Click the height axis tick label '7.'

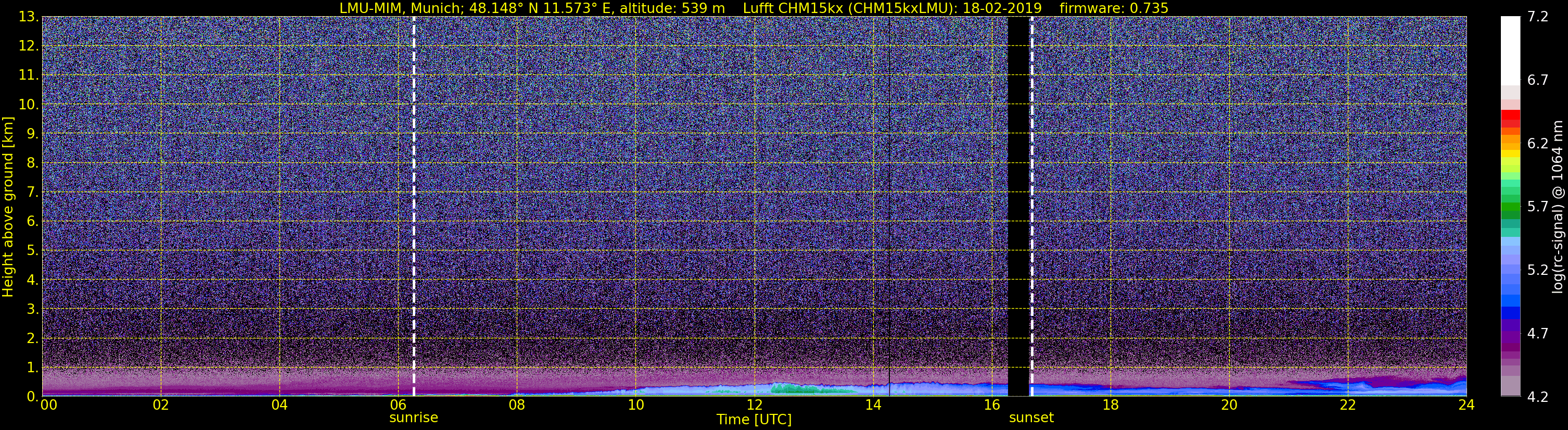click(x=32, y=192)
